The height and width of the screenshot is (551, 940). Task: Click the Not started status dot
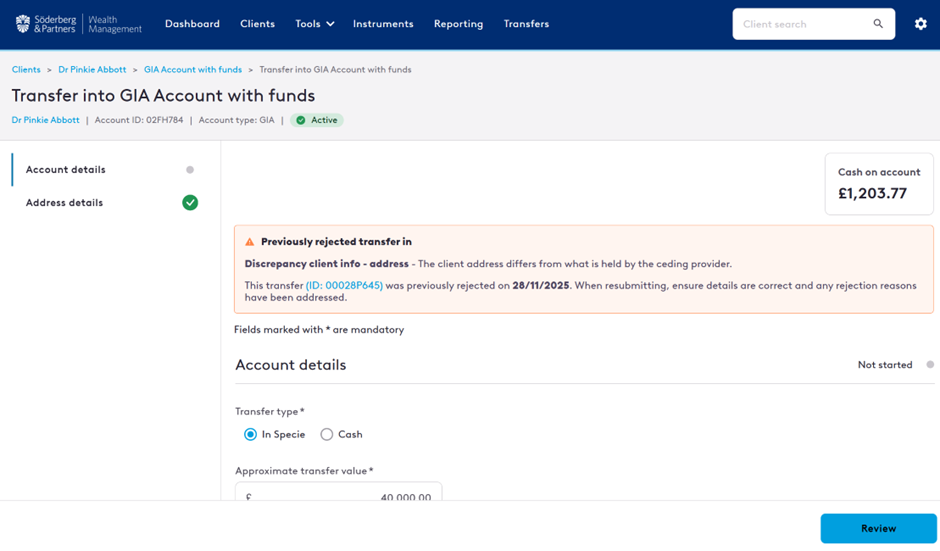point(930,365)
